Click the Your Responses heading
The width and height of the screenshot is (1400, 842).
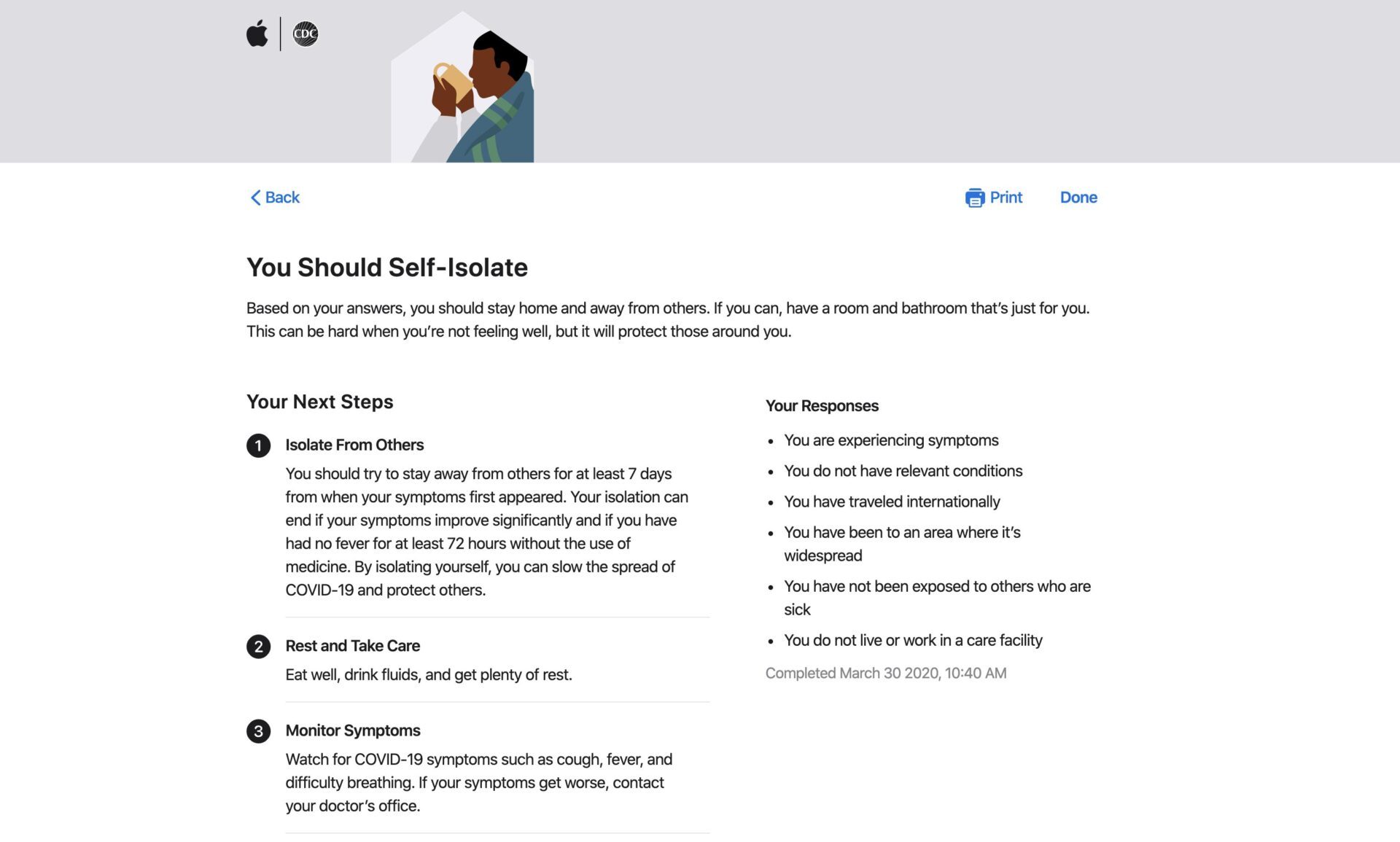(822, 406)
